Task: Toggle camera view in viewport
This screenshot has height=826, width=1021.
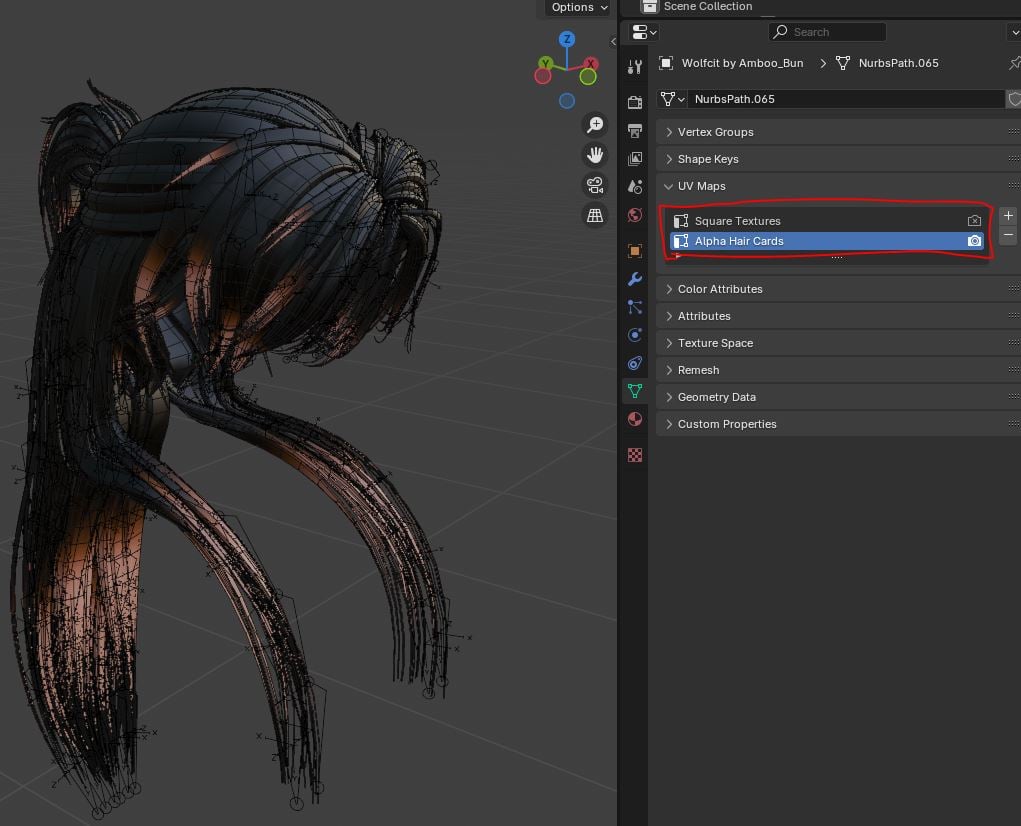Action: tap(595, 185)
